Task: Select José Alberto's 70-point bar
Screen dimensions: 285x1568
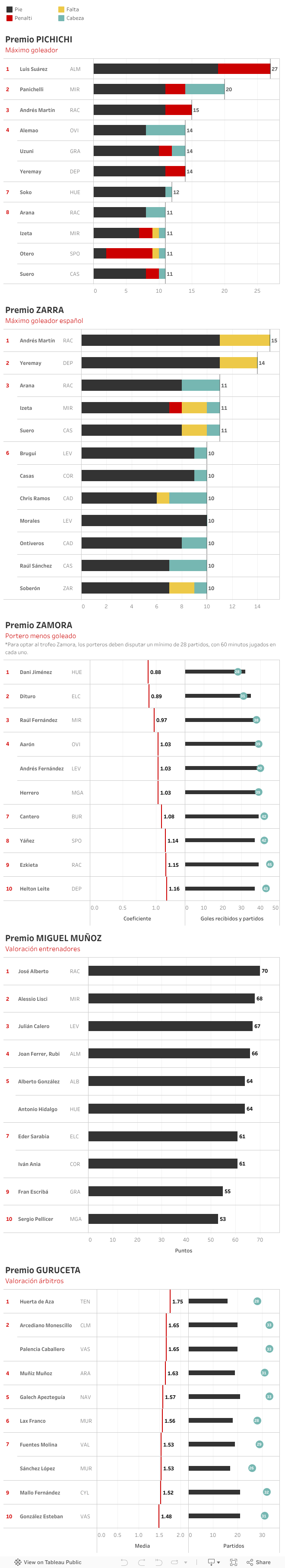Action: (x=174, y=970)
